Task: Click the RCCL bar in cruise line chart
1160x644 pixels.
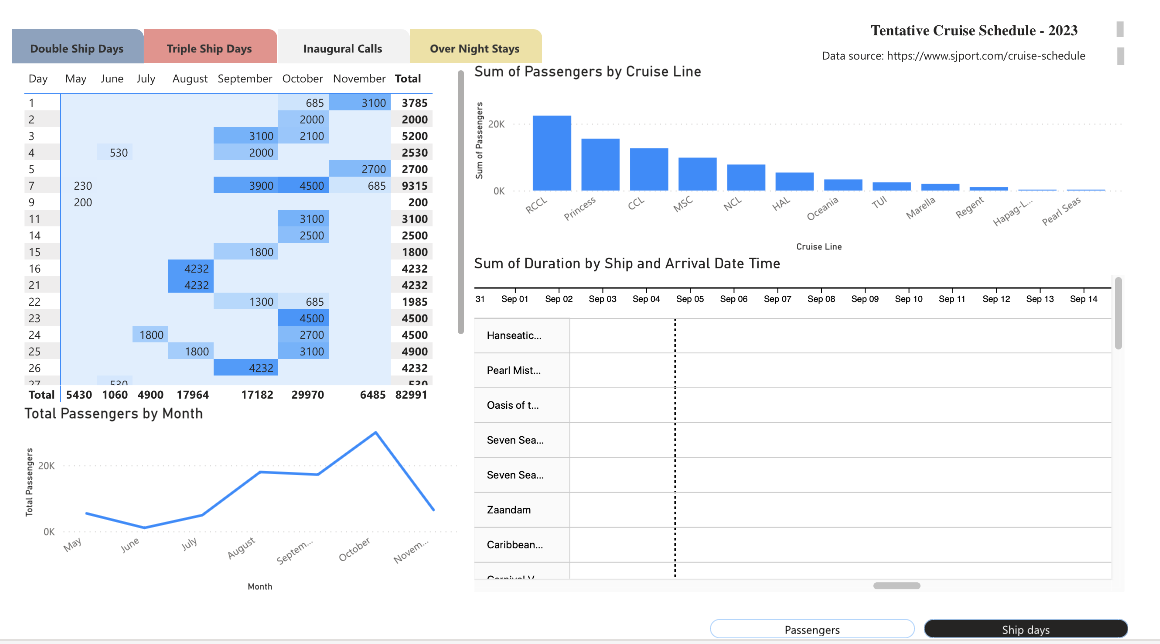Action: click(x=551, y=153)
